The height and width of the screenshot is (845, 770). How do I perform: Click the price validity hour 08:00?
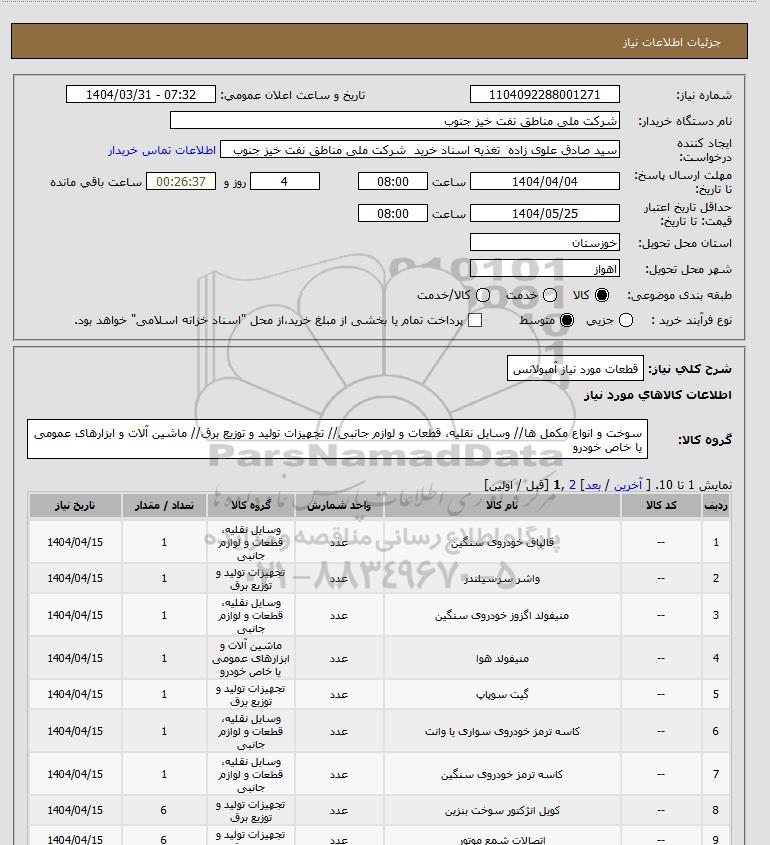pyautogui.click(x=393, y=213)
